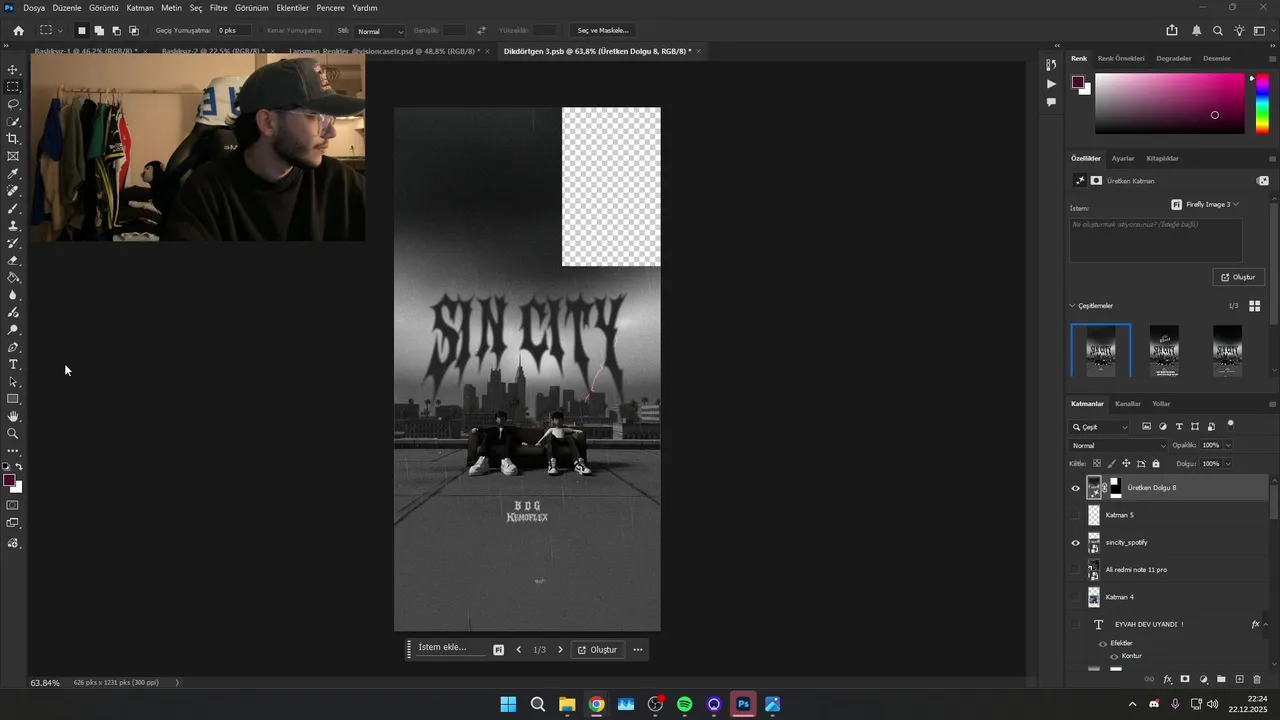
Task: Add a layer mask from panel bottom
Action: pyautogui.click(x=1185, y=679)
